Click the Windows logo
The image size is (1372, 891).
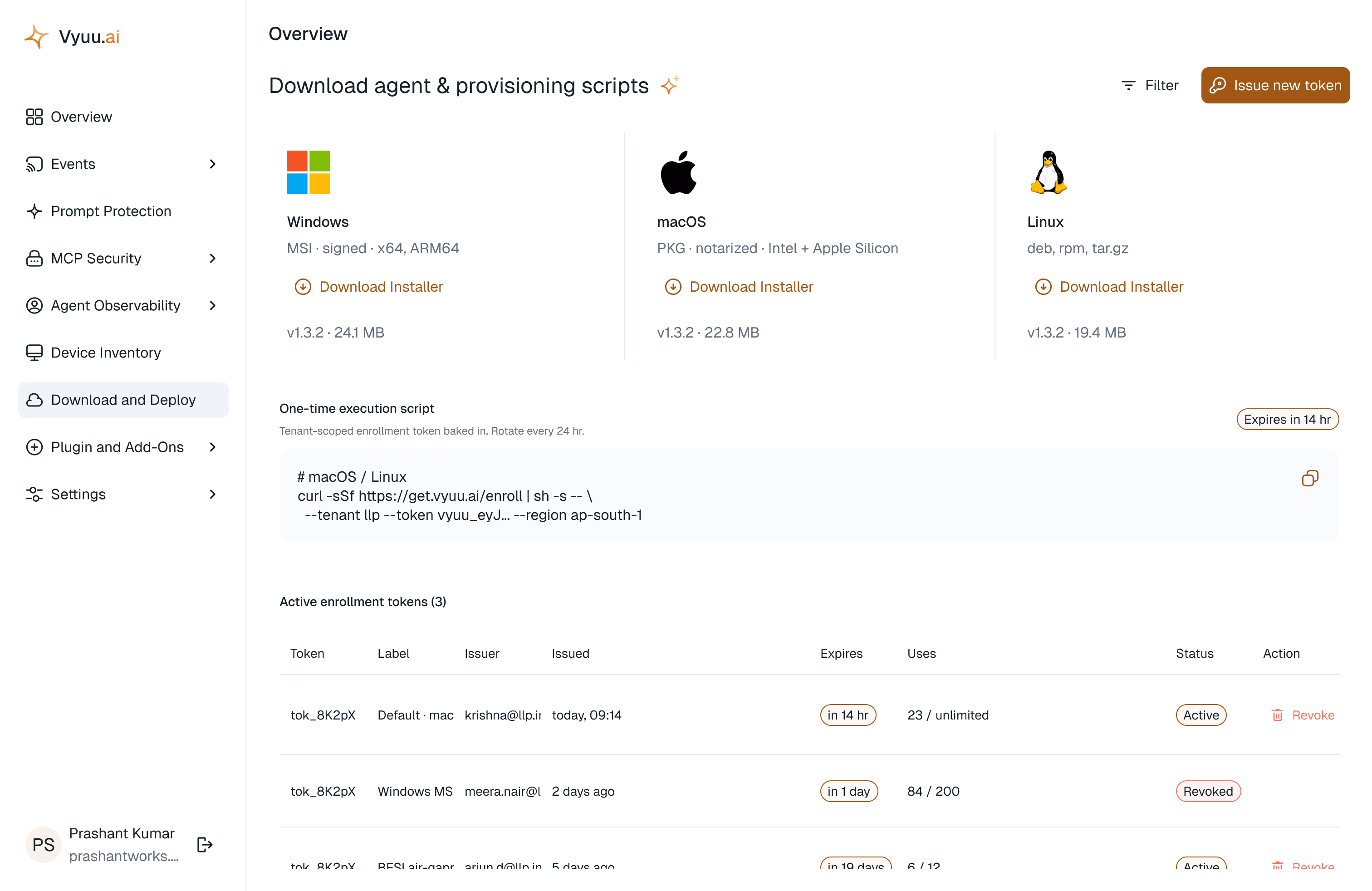coord(309,172)
